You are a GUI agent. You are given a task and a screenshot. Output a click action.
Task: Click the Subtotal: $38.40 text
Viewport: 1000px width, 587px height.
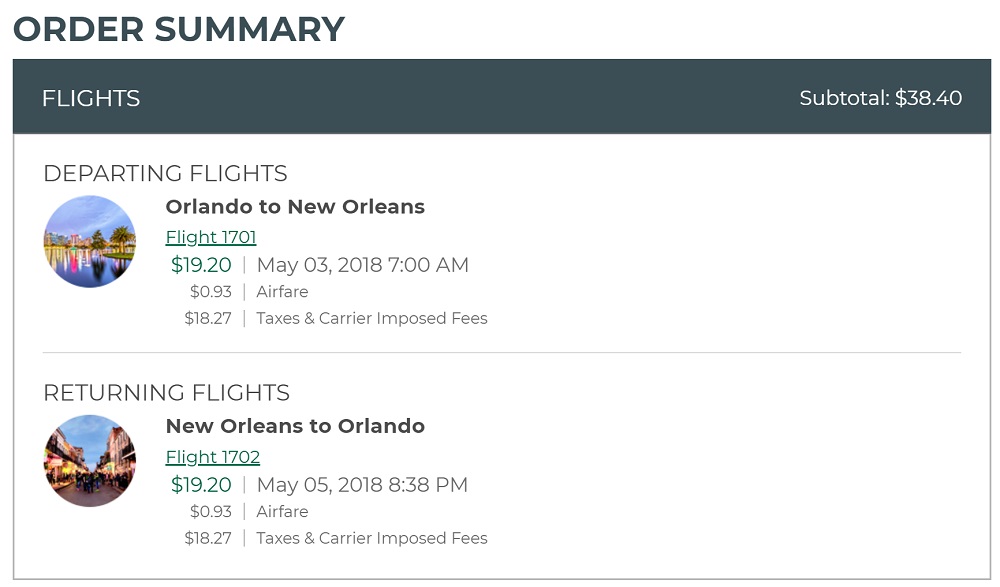880,98
